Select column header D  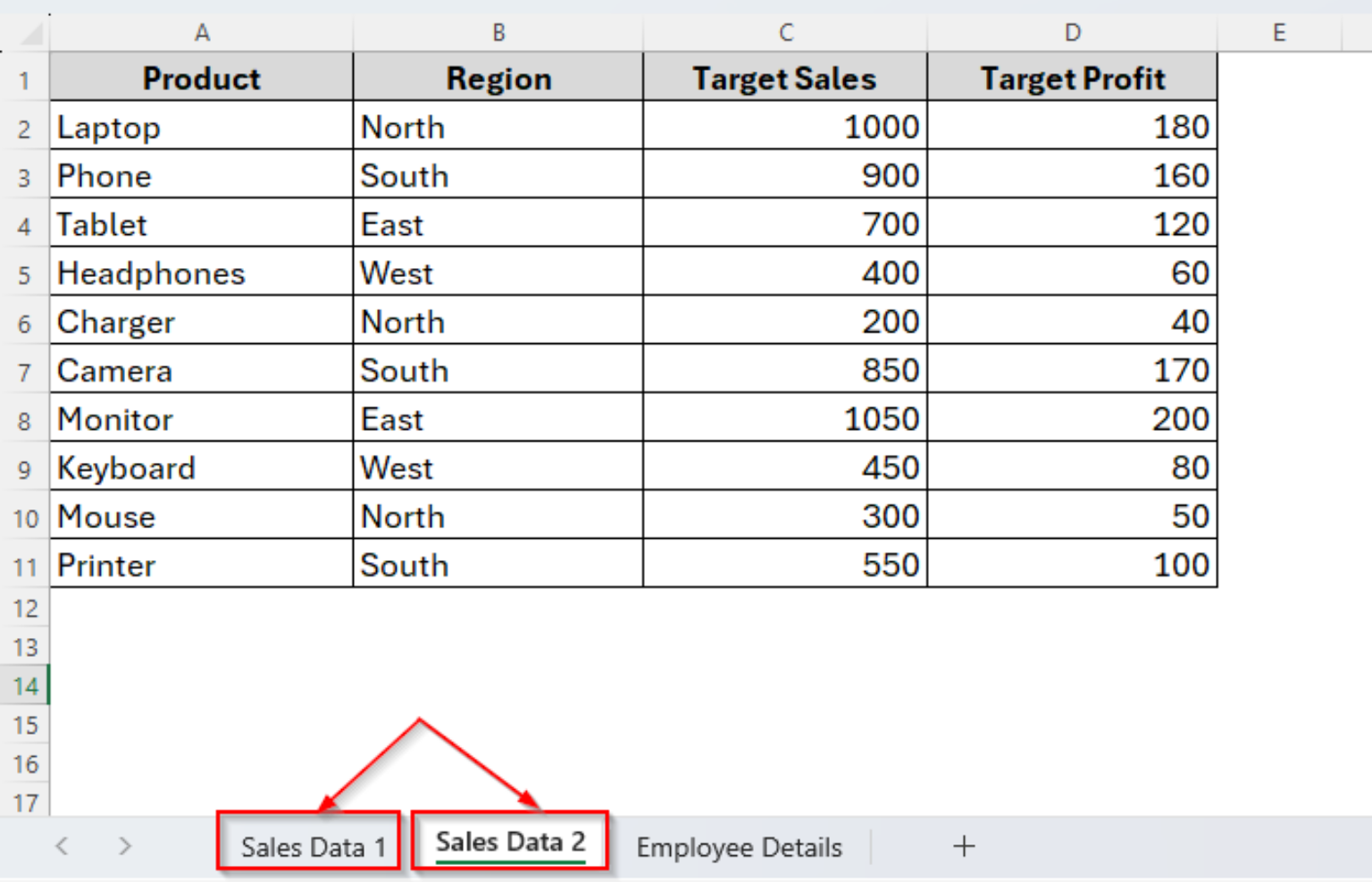(1072, 32)
